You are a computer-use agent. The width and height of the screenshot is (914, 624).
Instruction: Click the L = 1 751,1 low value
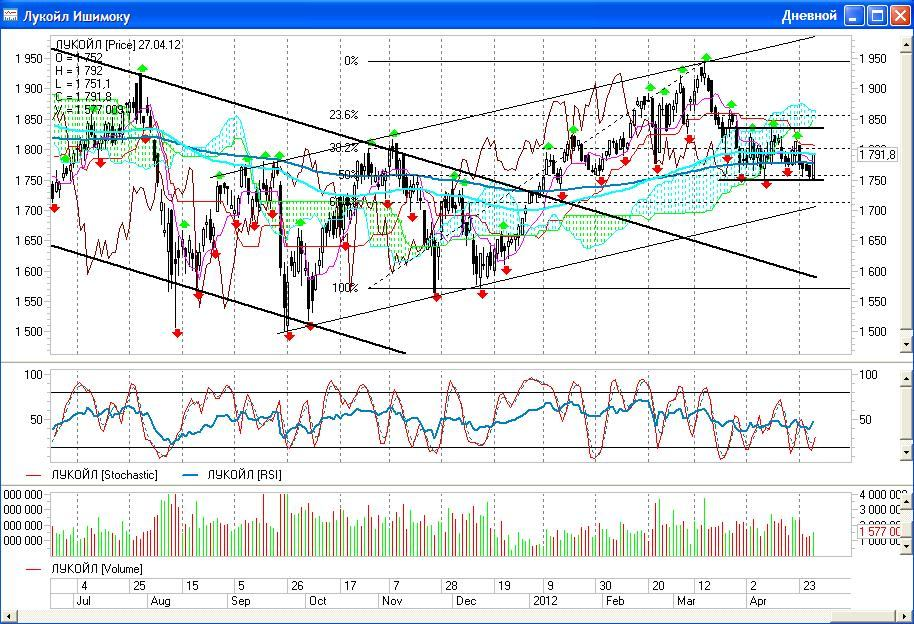[82, 83]
